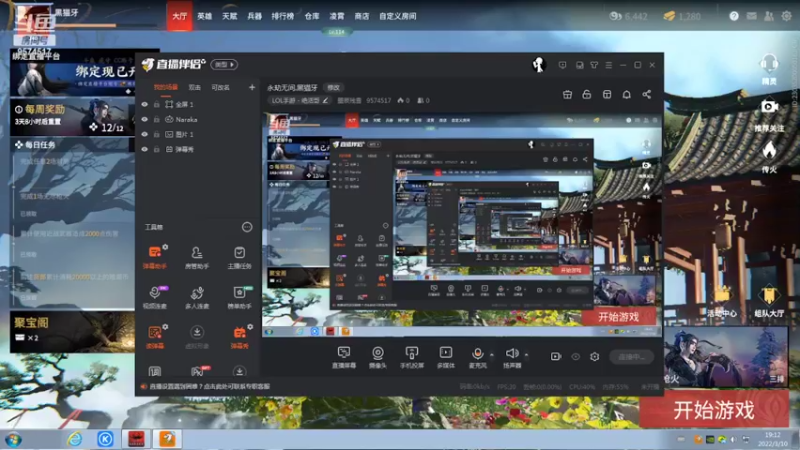Open the 多人连麦 tool
This screenshot has height=450, width=800.
click(196, 297)
